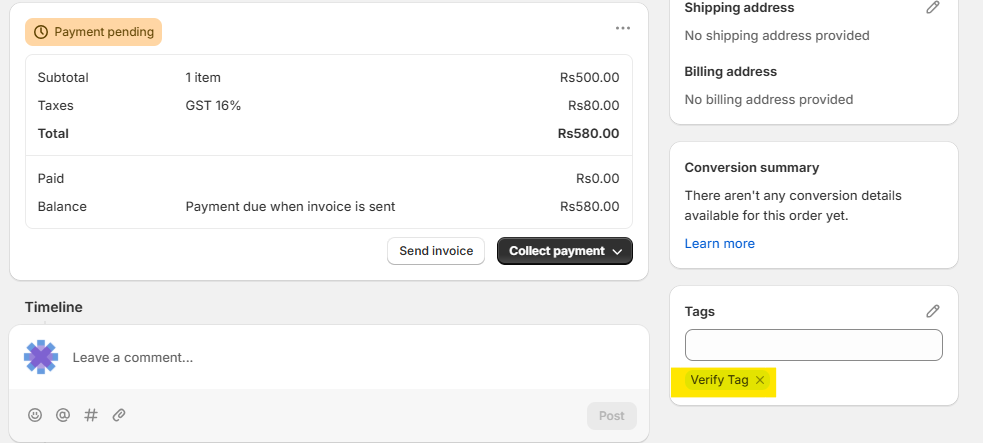Select the Verify Tag label
This screenshot has width=983, height=443.
point(719,380)
